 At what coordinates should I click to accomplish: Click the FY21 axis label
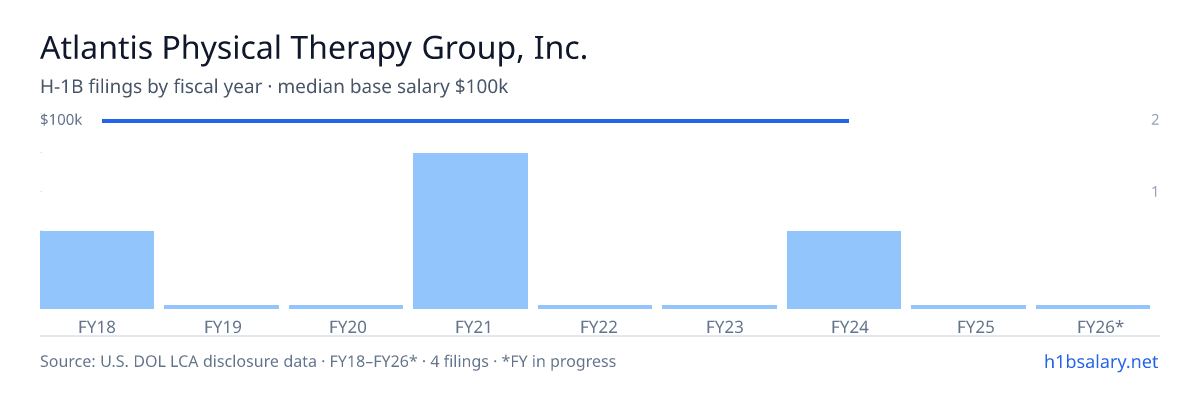point(471,326)
